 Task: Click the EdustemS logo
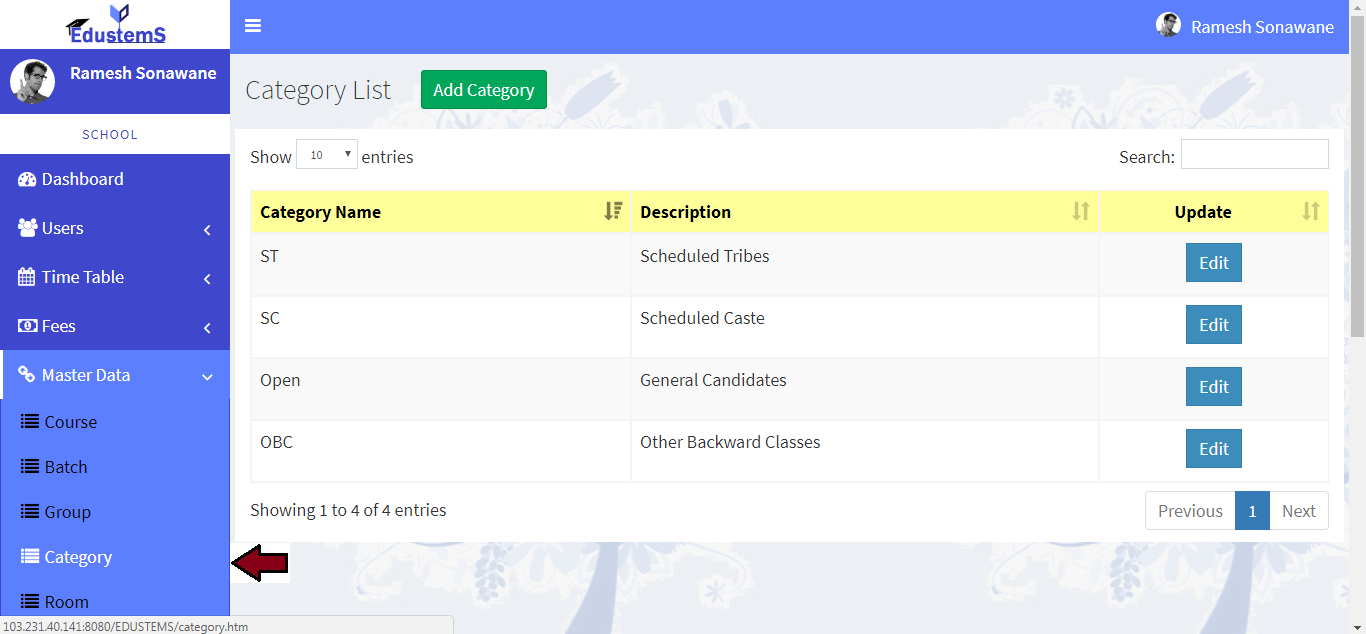tap(115, 25)
